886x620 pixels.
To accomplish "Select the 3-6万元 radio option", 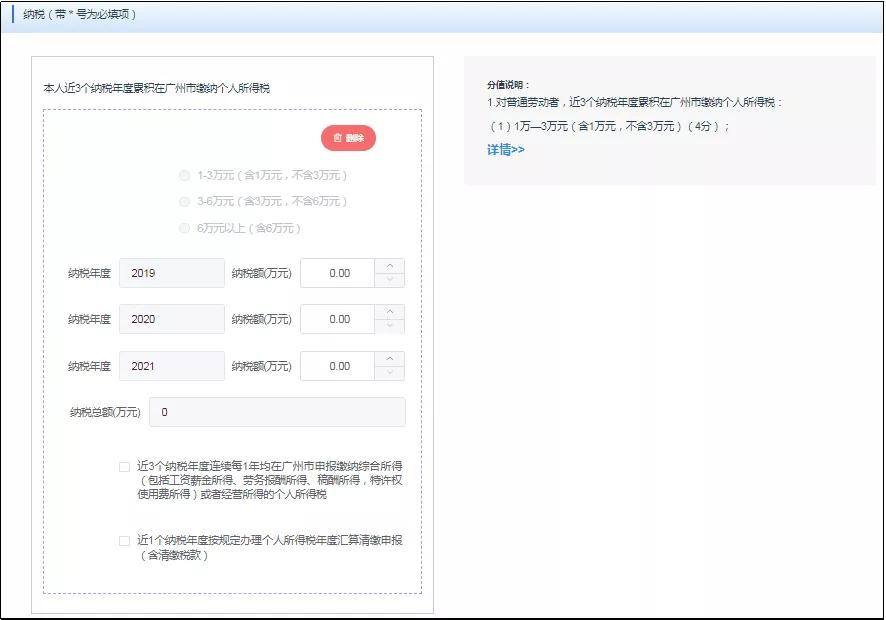I will 184,201.
